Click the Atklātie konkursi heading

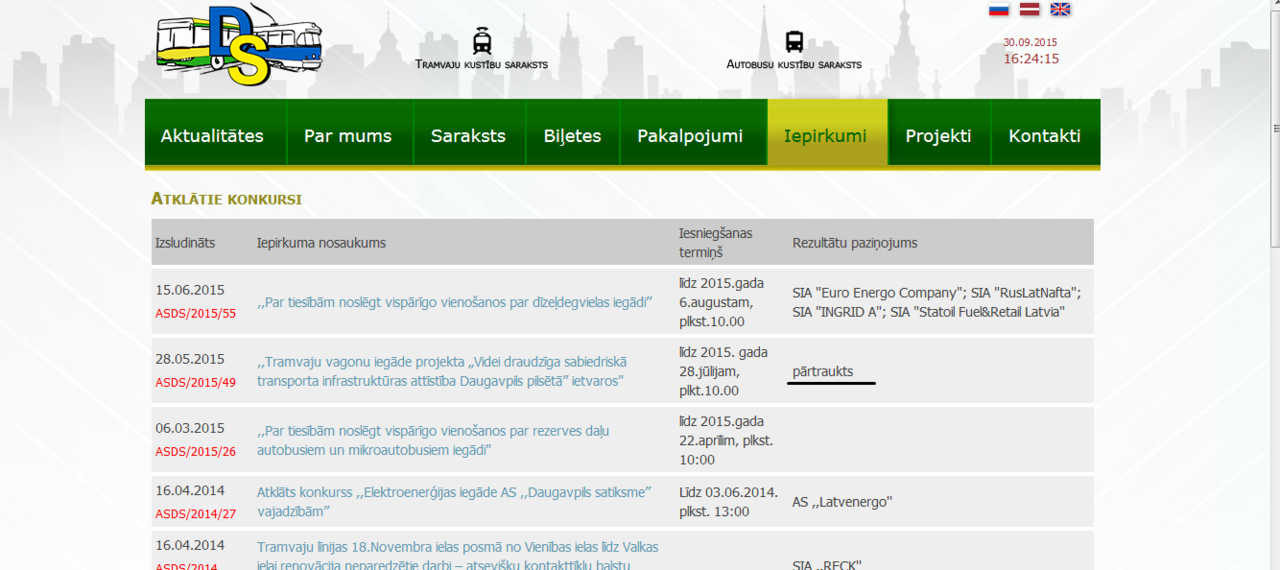226,199
